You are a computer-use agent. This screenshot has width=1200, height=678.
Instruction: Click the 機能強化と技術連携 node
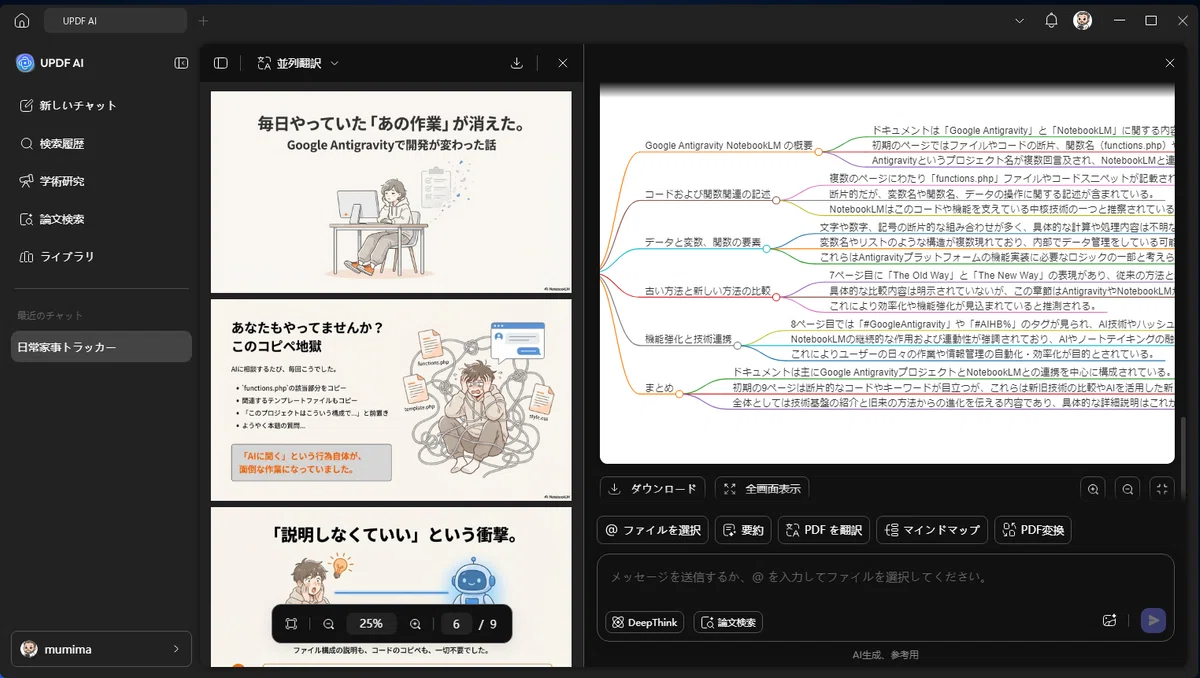click(x=688, y=339)
